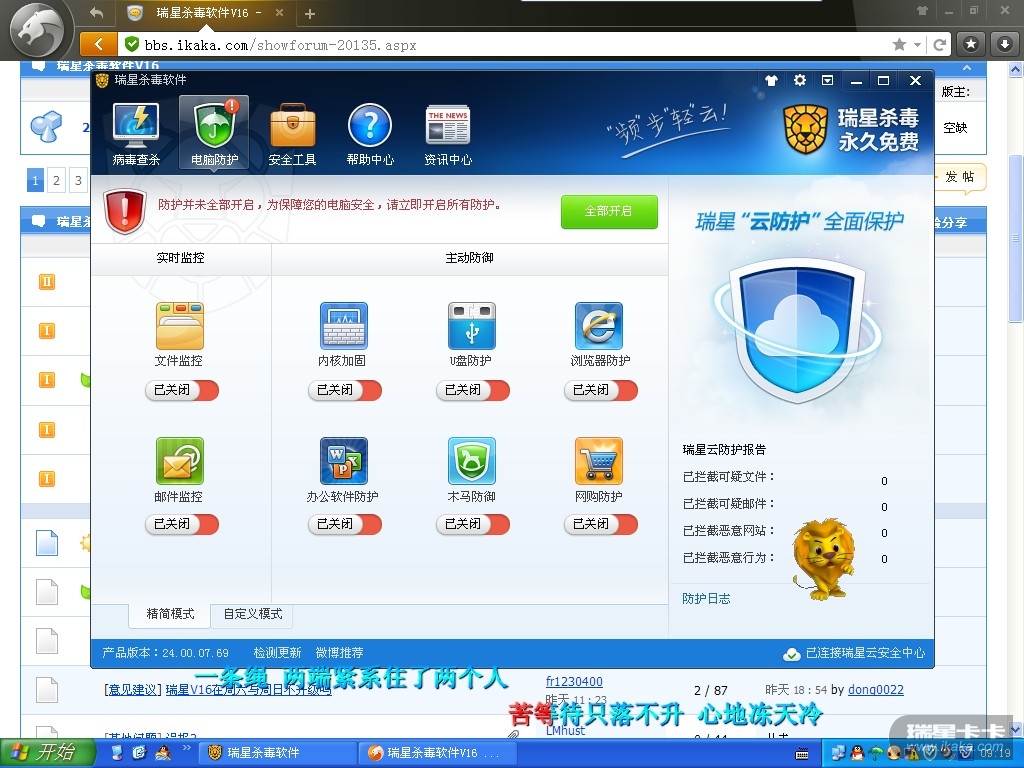Image resolution: width=1024 pixels, height=768 pixels.
Task: Open the 资讯中心 news icon
Action: pyautogui.click(x=447, y=133)
